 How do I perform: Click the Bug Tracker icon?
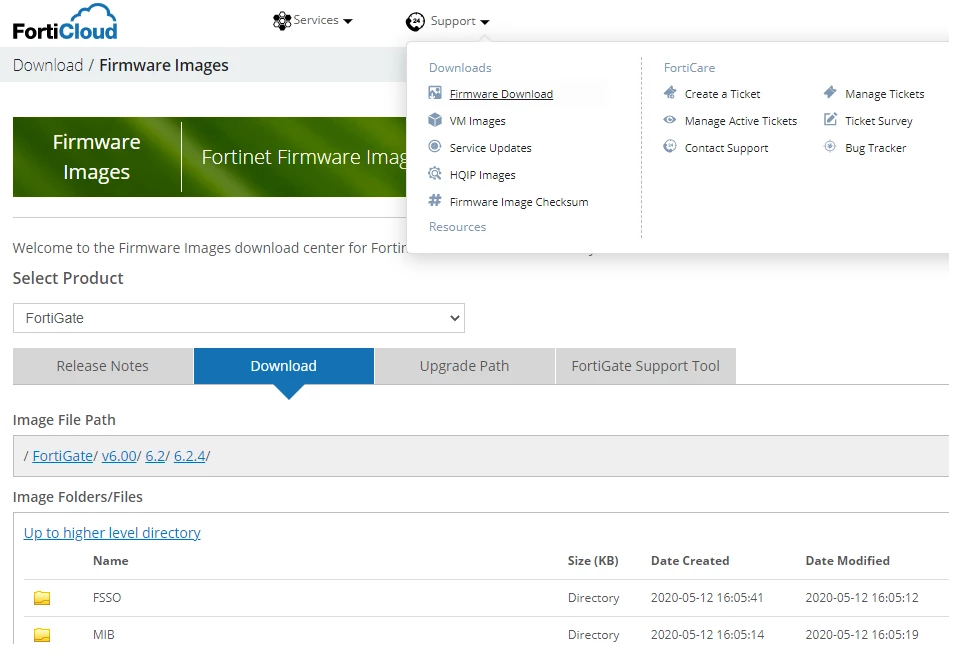tap(830, 146)
